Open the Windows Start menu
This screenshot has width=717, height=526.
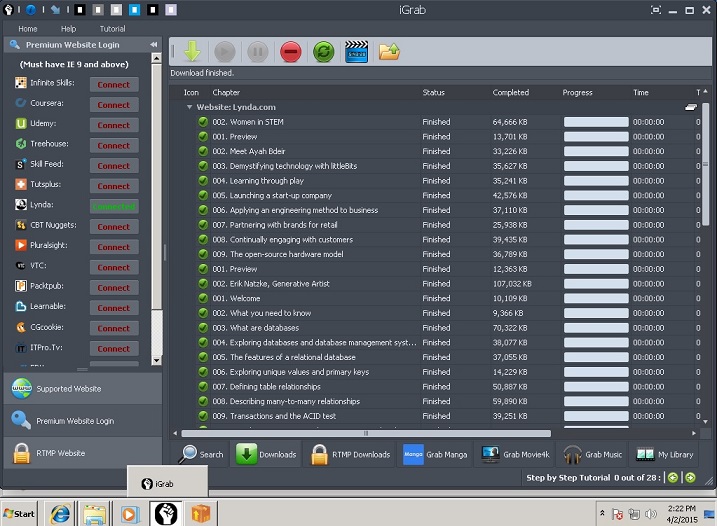(19, 514)
